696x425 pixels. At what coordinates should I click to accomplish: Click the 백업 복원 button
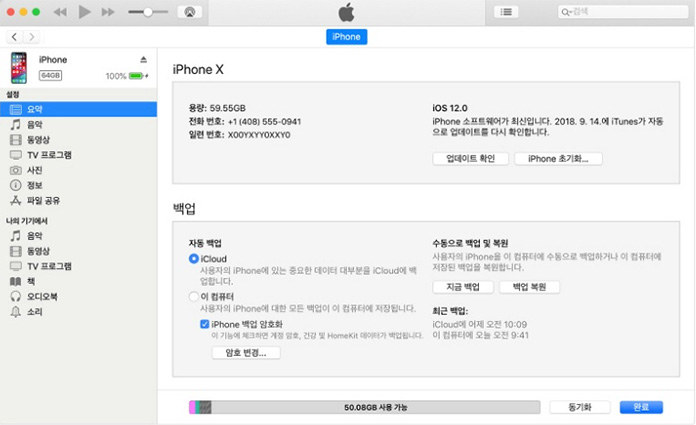coord(529,287)
